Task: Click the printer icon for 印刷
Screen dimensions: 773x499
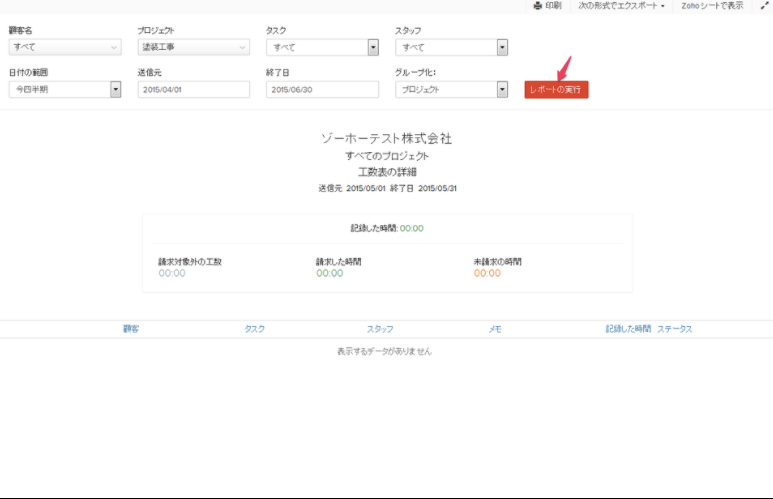Action: 537,6
